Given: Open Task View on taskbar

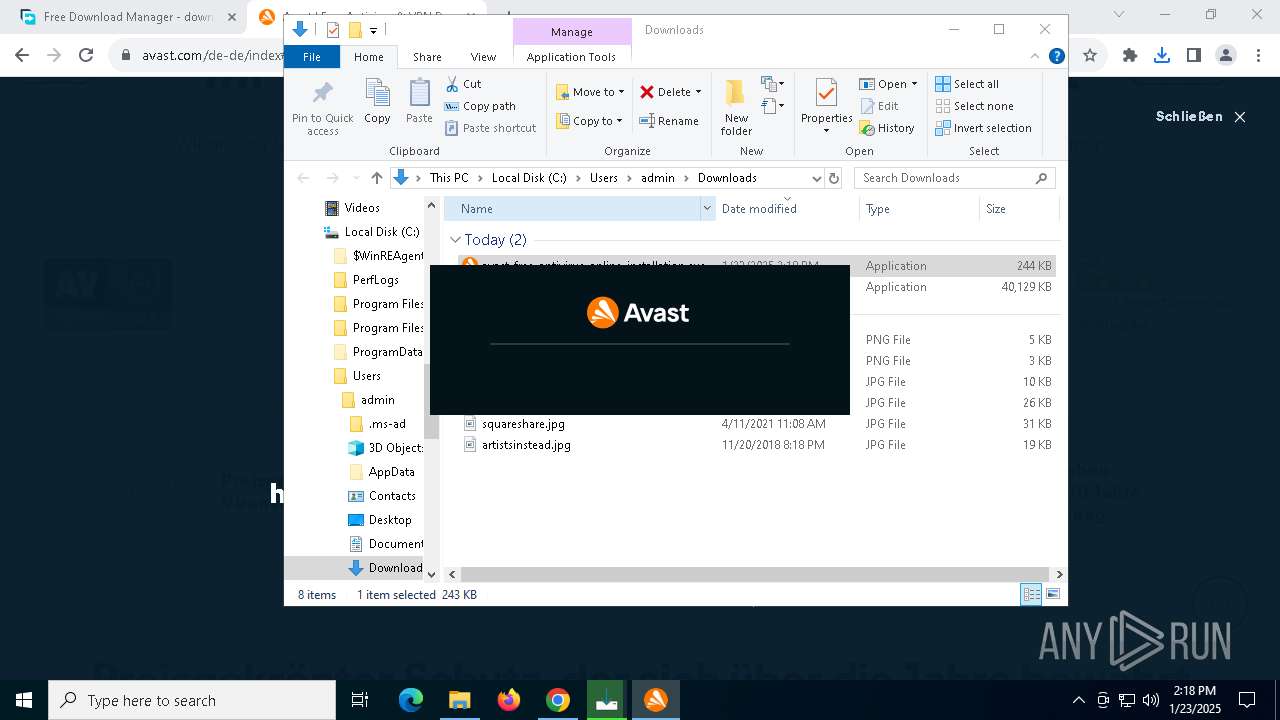Looking at the screenshot, I should (360, 700).
